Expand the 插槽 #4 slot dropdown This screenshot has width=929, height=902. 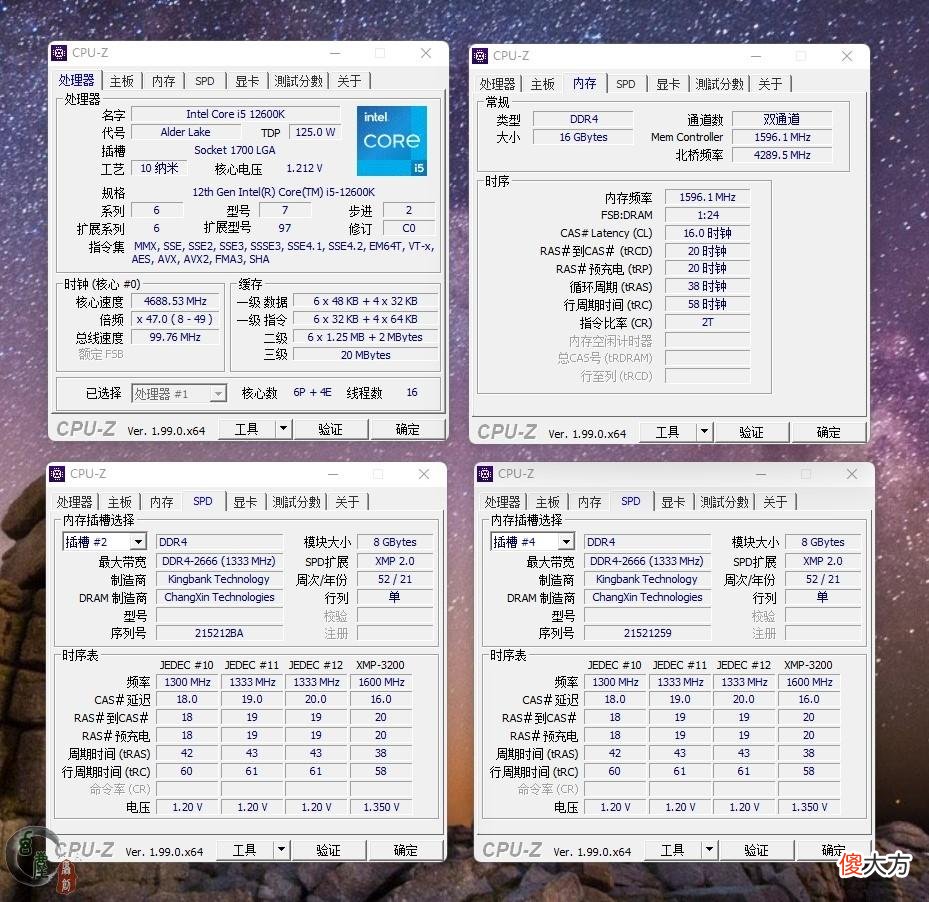pos(566,542)
